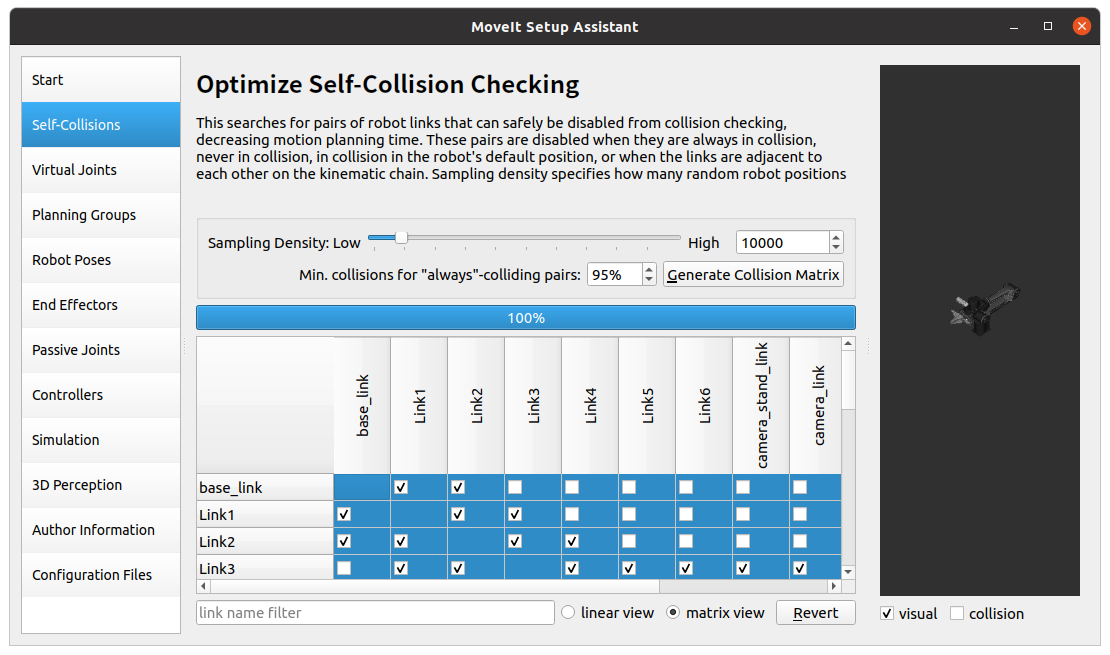1110x655 pixels.
Task: Click the sampling density 10000 field
Action: tap(782, 243)
